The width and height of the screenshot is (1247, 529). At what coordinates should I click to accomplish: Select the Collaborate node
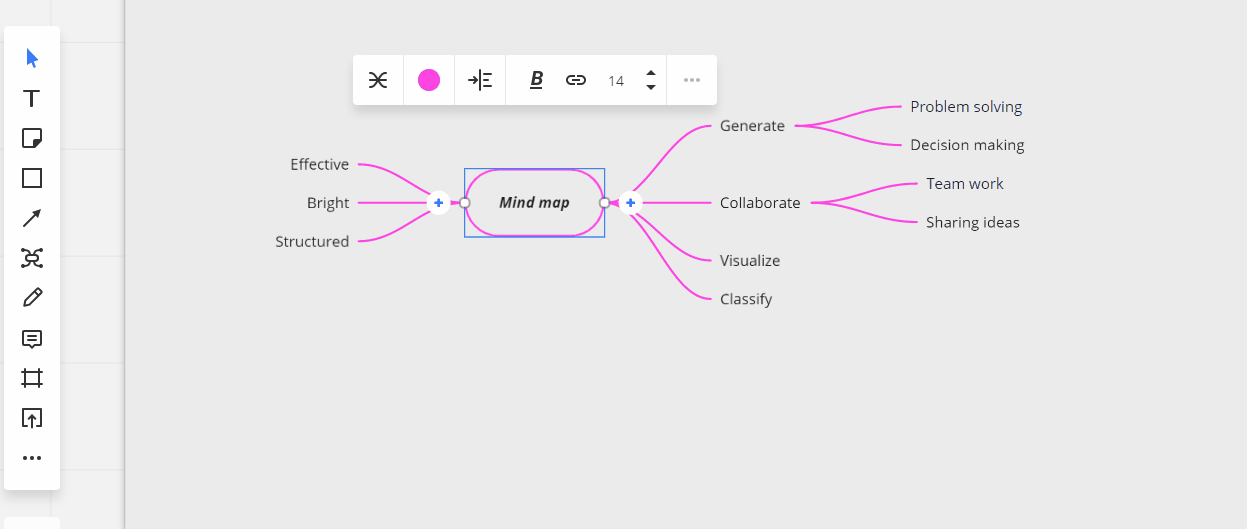[x=760, y=203]
